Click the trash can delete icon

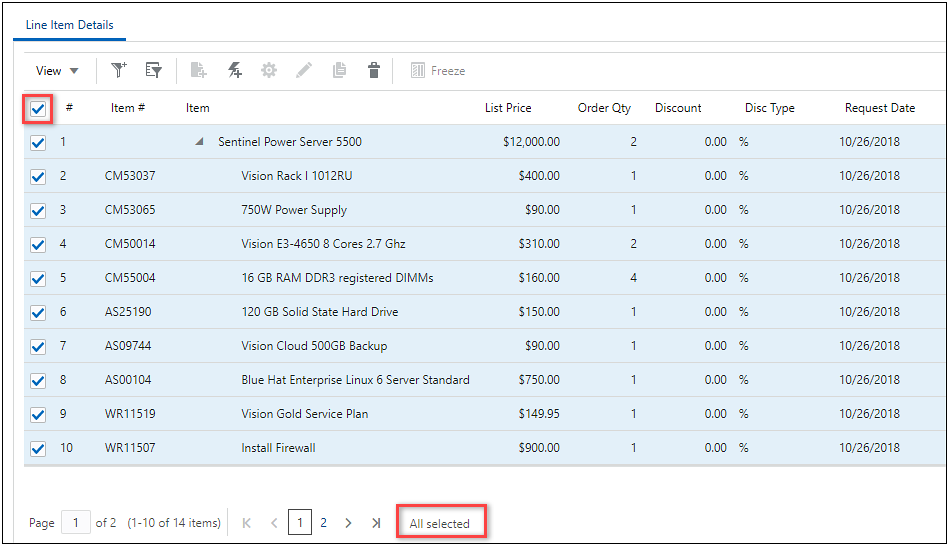pos(374,70)
